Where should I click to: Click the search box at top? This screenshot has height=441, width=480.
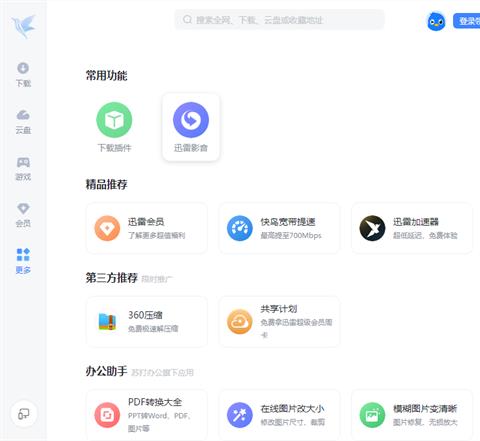click(x=279, y=20)
